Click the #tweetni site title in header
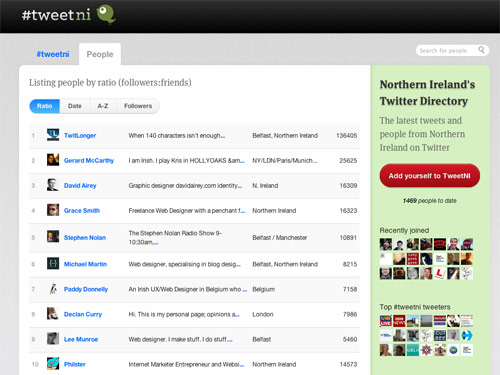This screenshot has width=500, height=375. [56, 15]
